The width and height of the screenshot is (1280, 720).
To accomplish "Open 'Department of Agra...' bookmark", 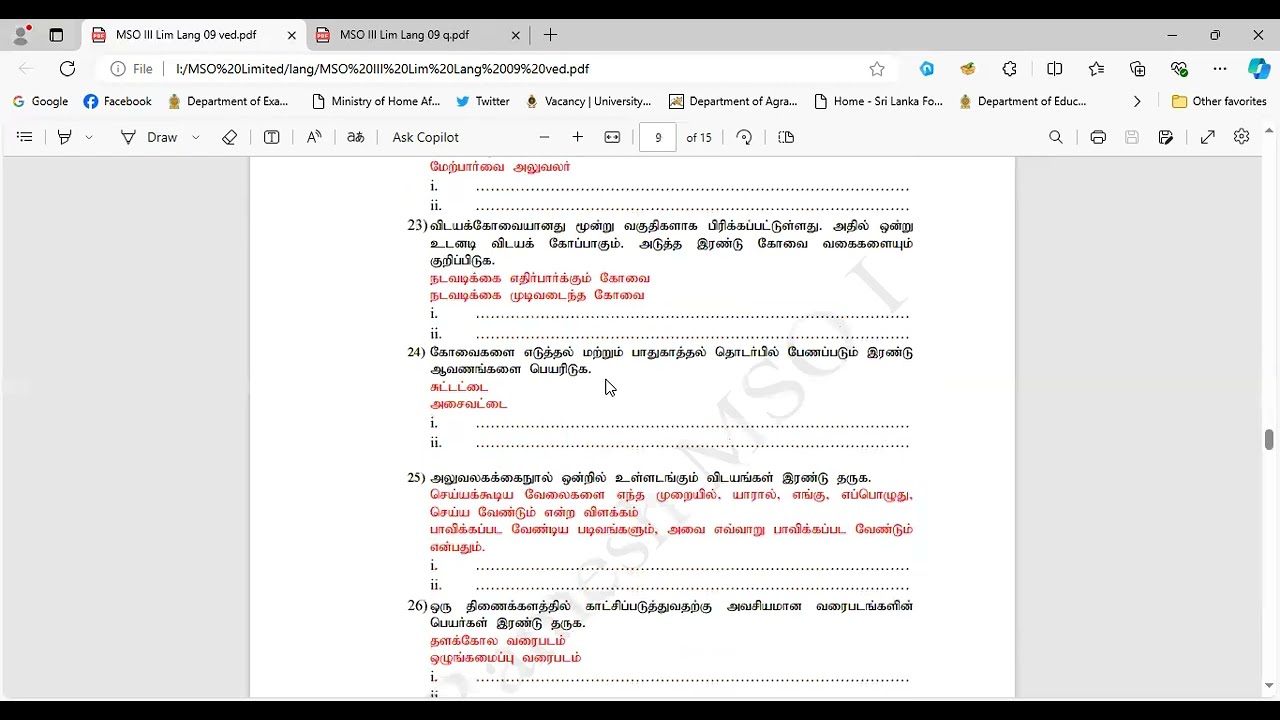I will 733,101.
